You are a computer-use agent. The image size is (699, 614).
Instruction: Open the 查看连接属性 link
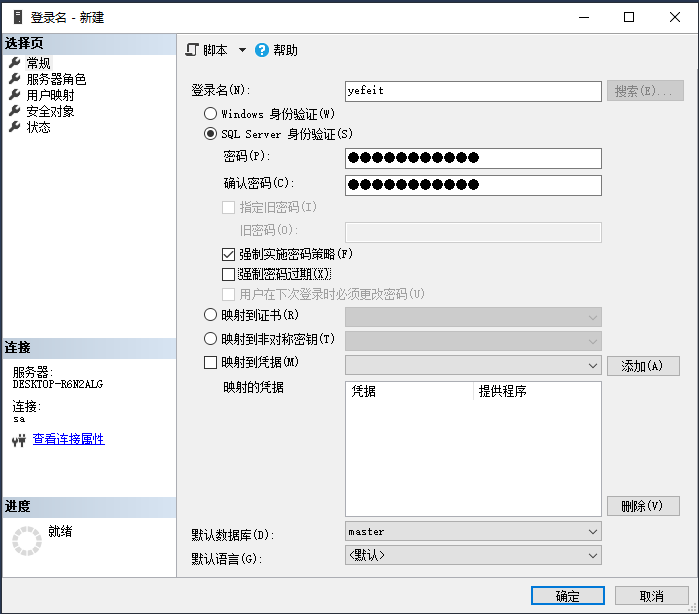tap(69, 439)
